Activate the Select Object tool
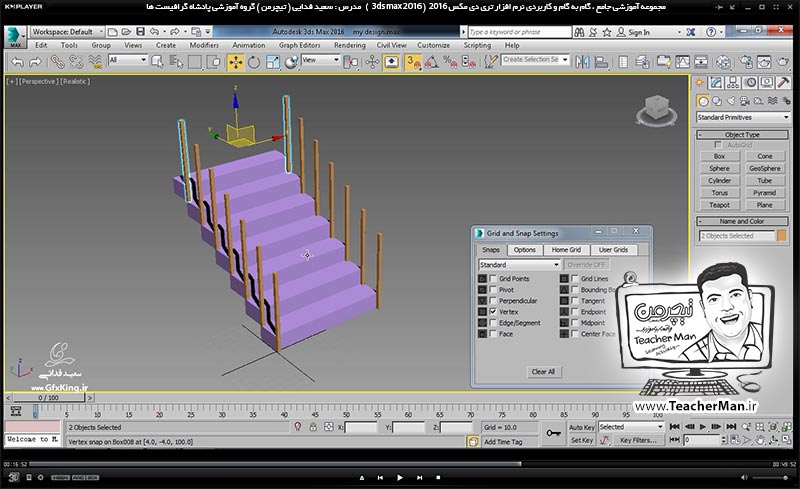This screenshot has width=800, height=489. tap(158, 62)
